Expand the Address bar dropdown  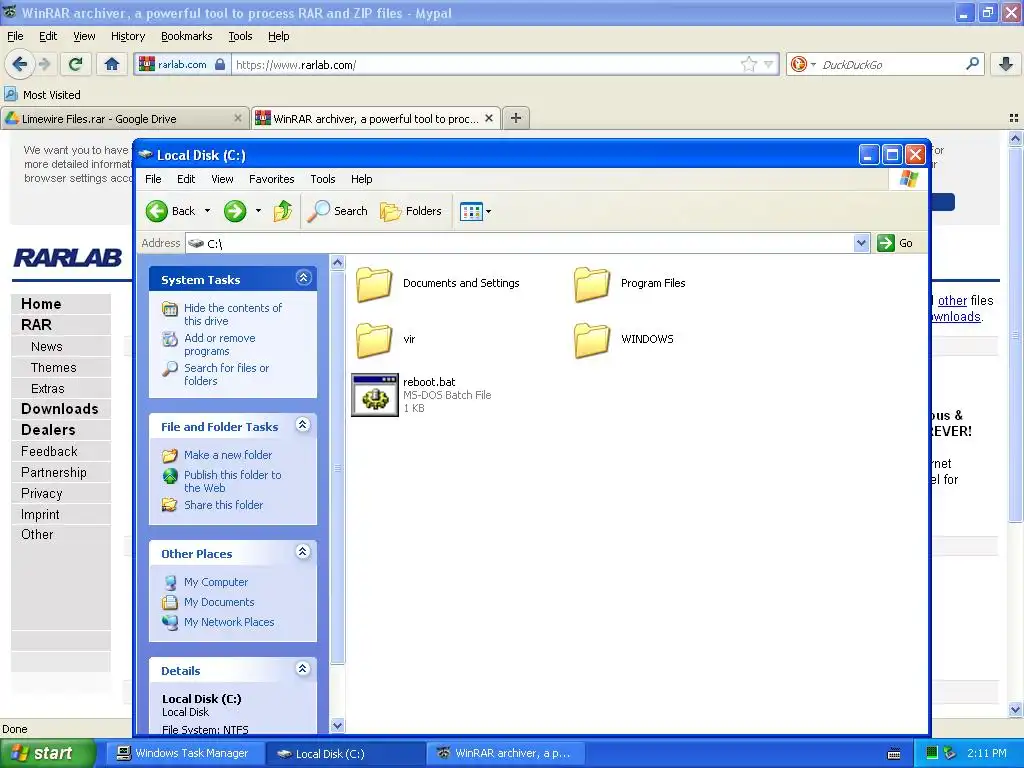click(x=861, y=243)
